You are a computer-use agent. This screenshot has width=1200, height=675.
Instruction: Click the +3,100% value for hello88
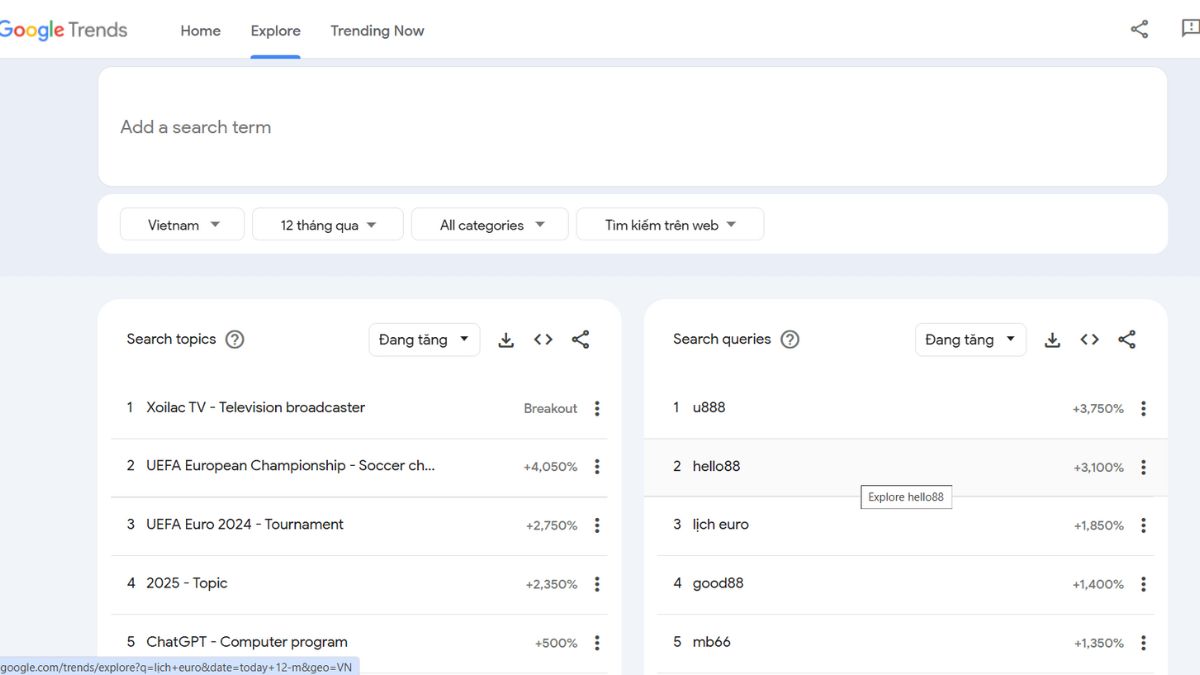point(1098,467)
